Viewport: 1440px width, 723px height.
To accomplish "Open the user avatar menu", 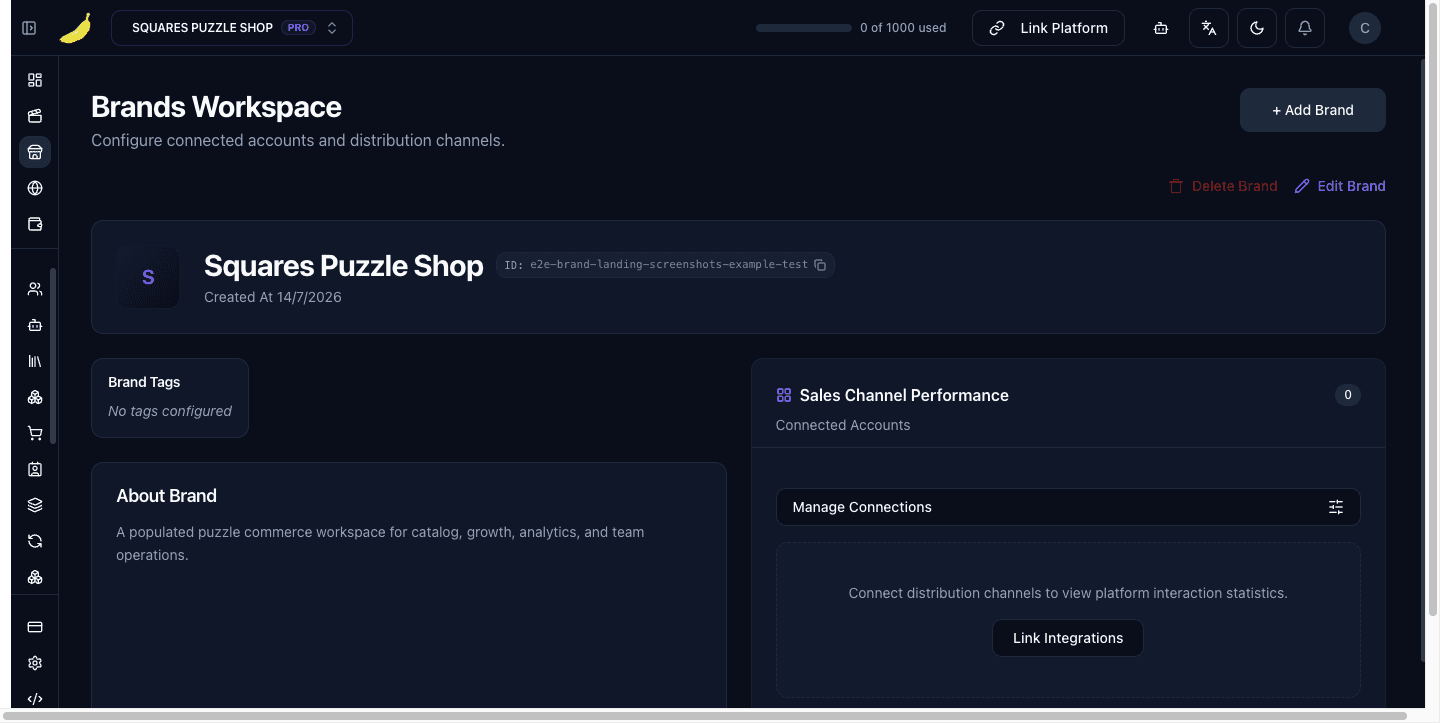I will click(x=1365, y=28).
